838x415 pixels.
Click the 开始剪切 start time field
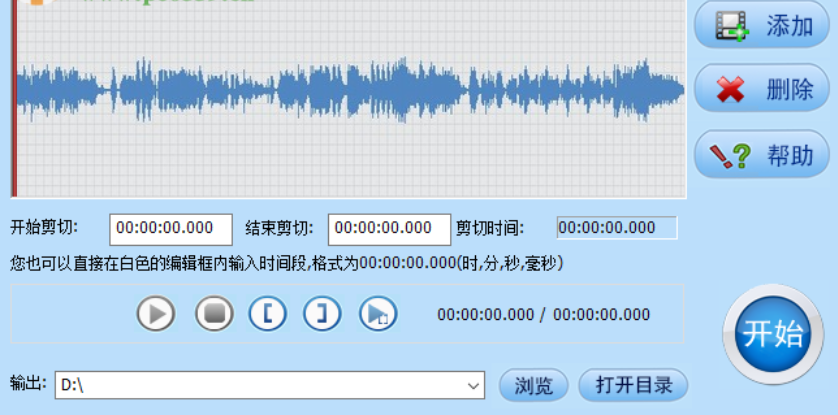pos(171,229)
